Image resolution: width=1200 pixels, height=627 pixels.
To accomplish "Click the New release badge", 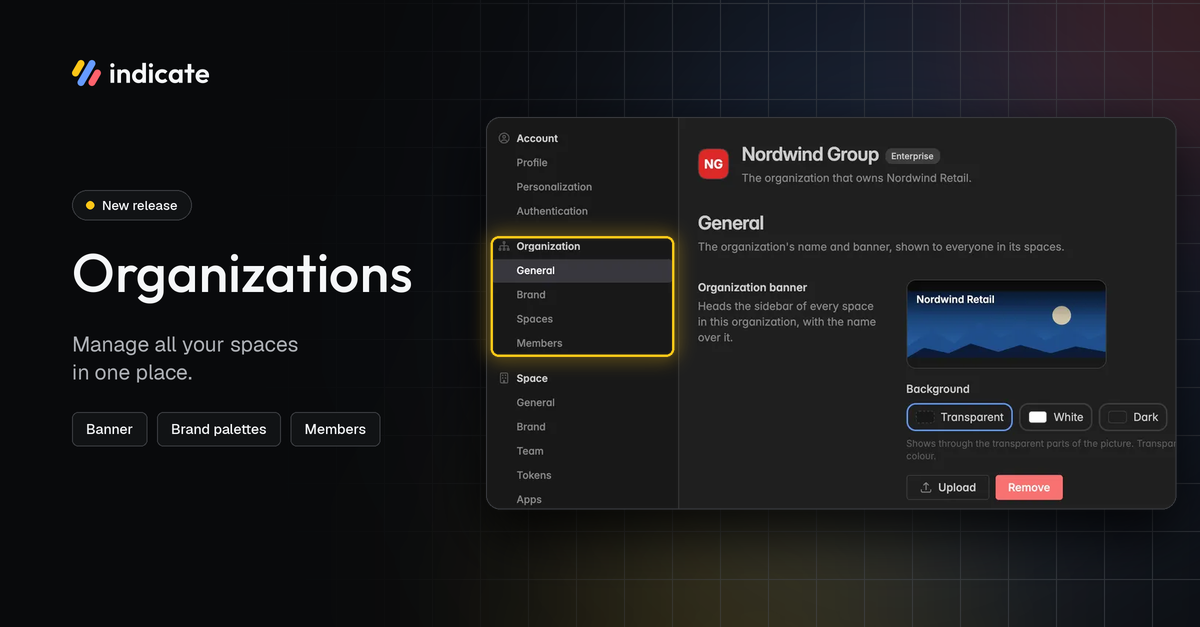I will pos(132,206).
